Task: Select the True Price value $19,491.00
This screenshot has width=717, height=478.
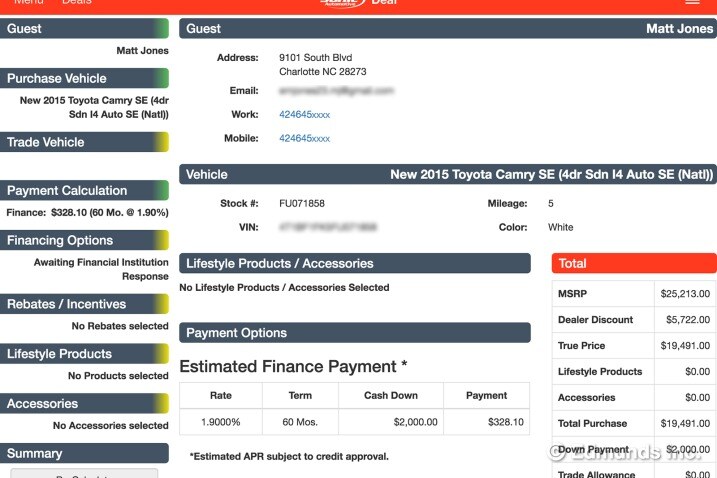Action: pos(685,345)
